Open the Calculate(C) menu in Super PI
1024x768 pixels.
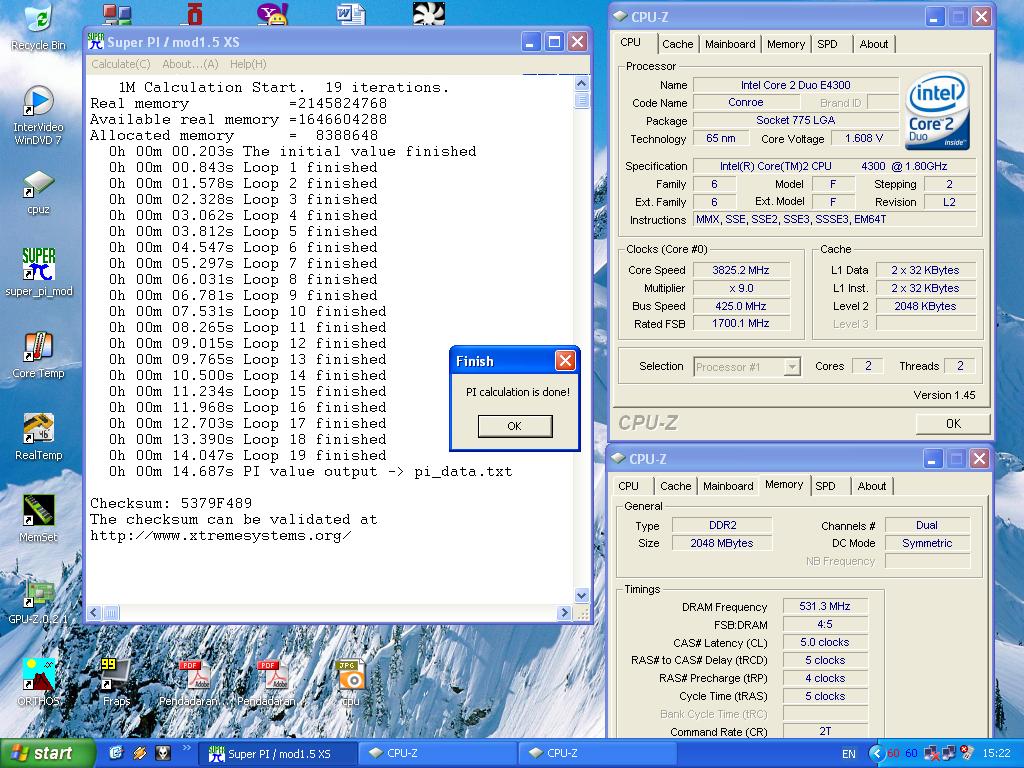coord(121,64)
